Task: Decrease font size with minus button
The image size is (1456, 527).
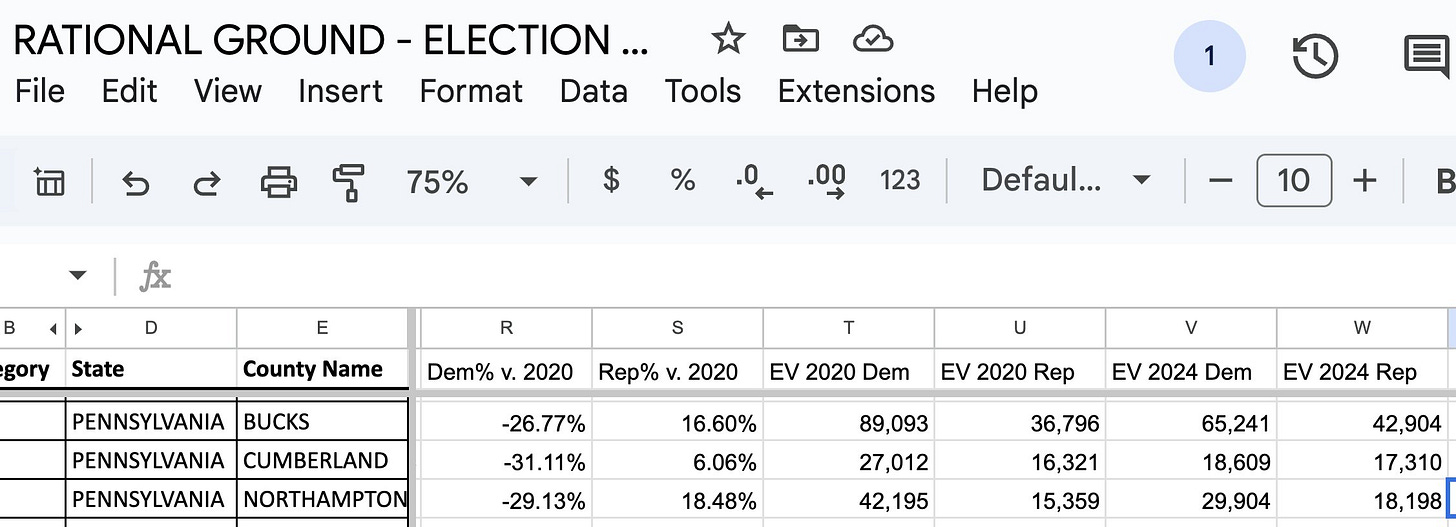Action: point(1220,180)
